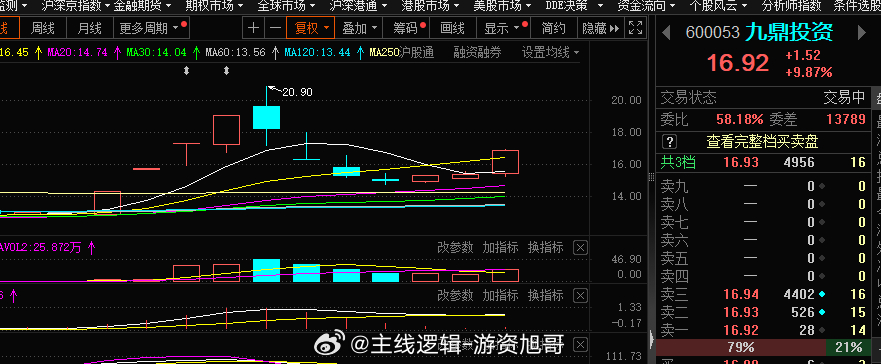Viewport: 881px width, 364px height.
Task: Click 改参数 in volume panel
Action: (x=455, y=248)
